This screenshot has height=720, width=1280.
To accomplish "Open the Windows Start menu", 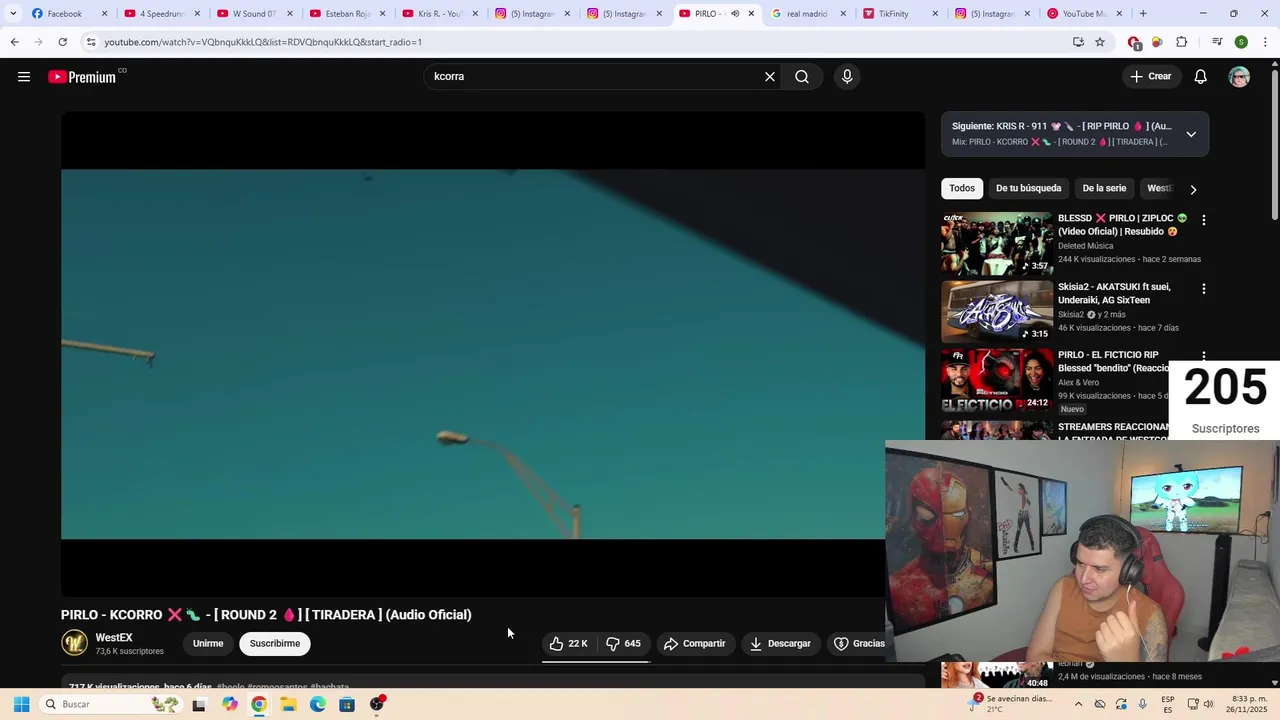I will pyautogui.click(x=21, y=704).
